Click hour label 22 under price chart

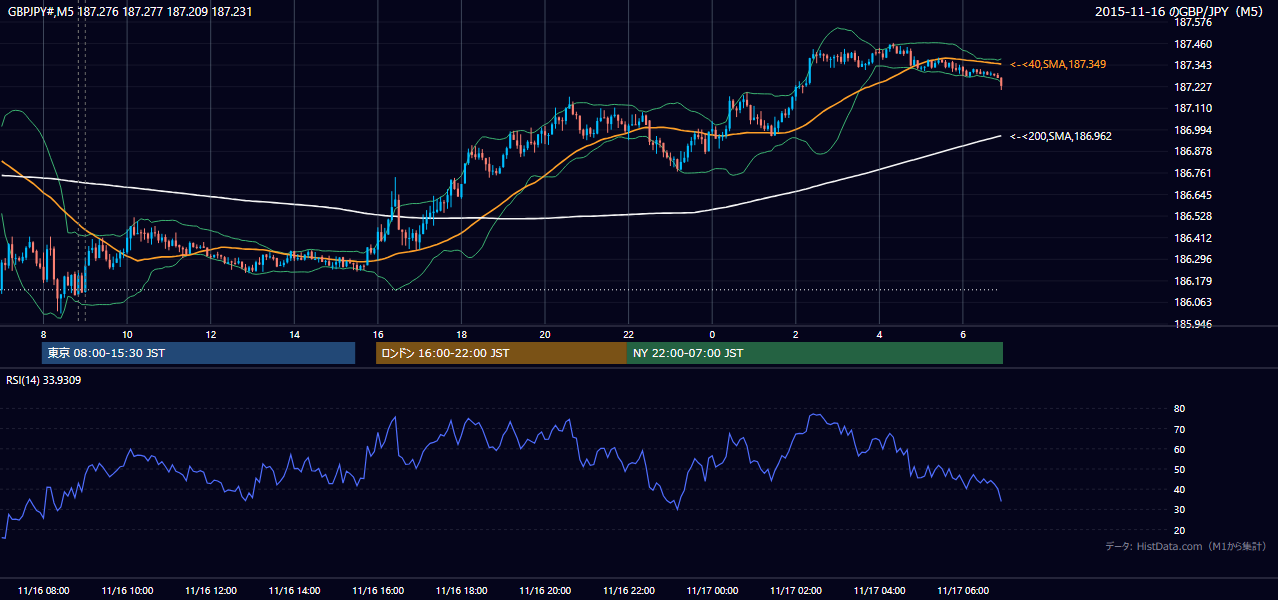628,334
